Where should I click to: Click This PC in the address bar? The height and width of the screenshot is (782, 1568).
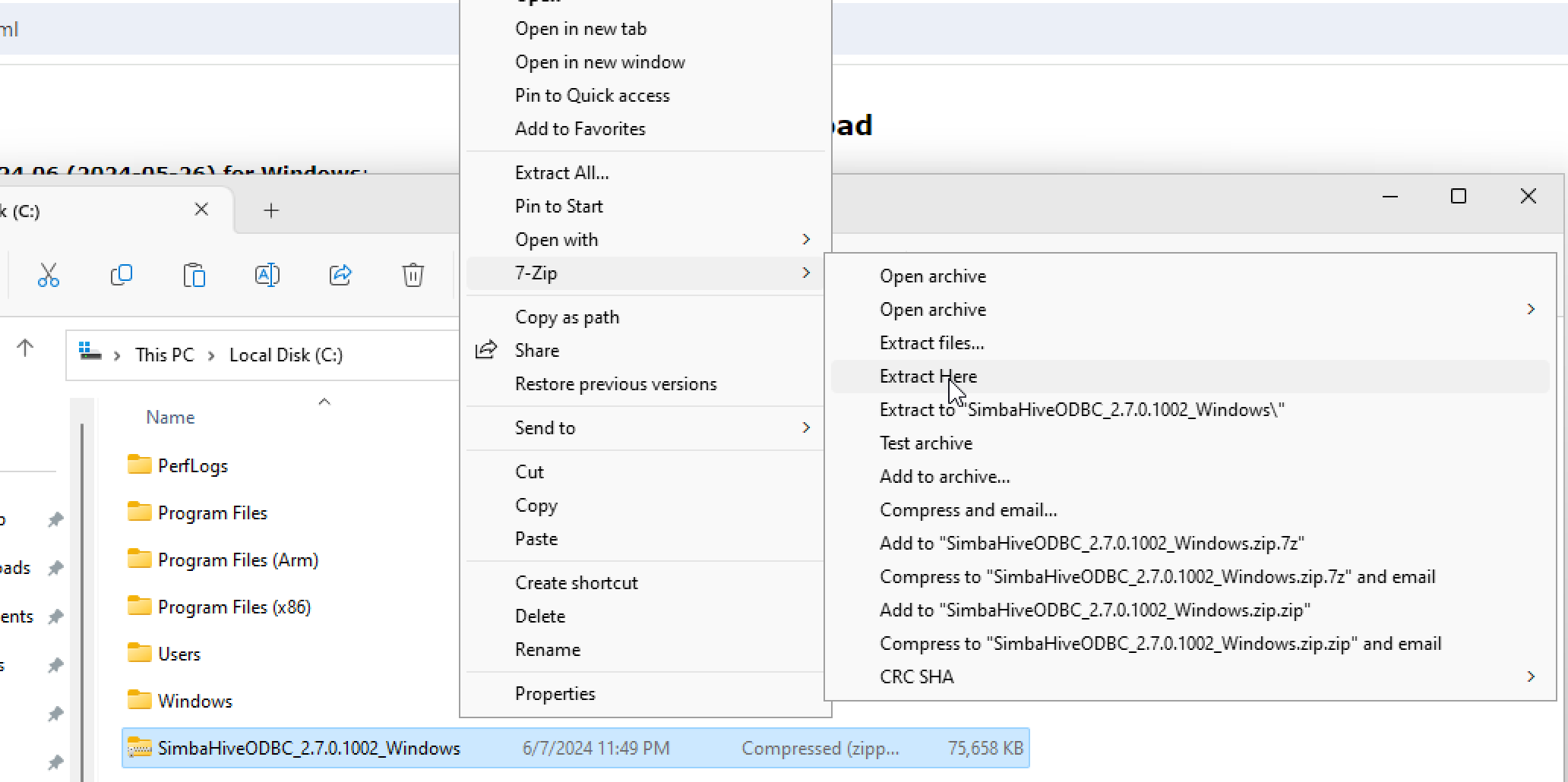(x=164, y=355)
